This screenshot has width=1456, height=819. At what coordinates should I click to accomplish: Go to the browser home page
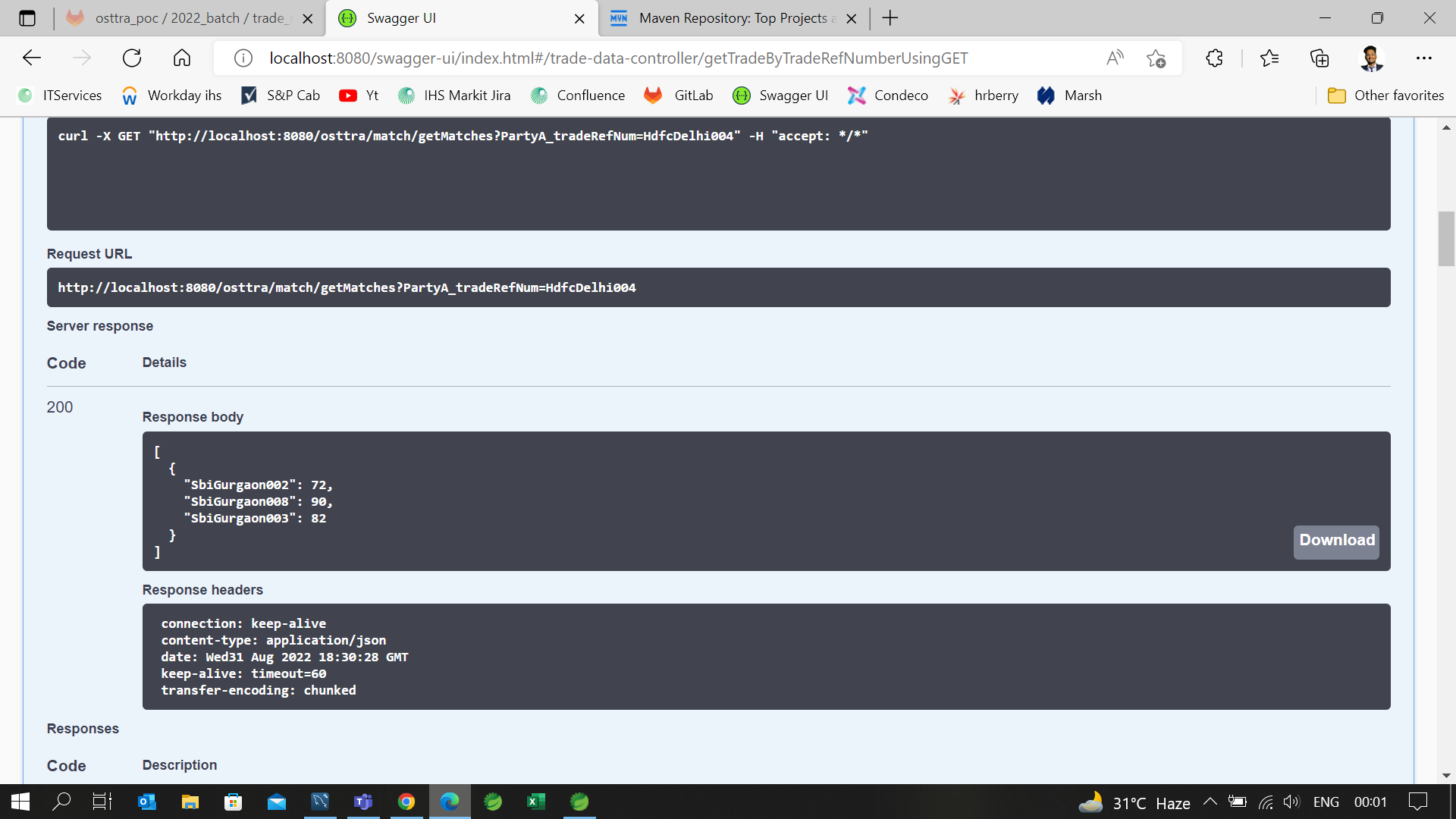182,58
